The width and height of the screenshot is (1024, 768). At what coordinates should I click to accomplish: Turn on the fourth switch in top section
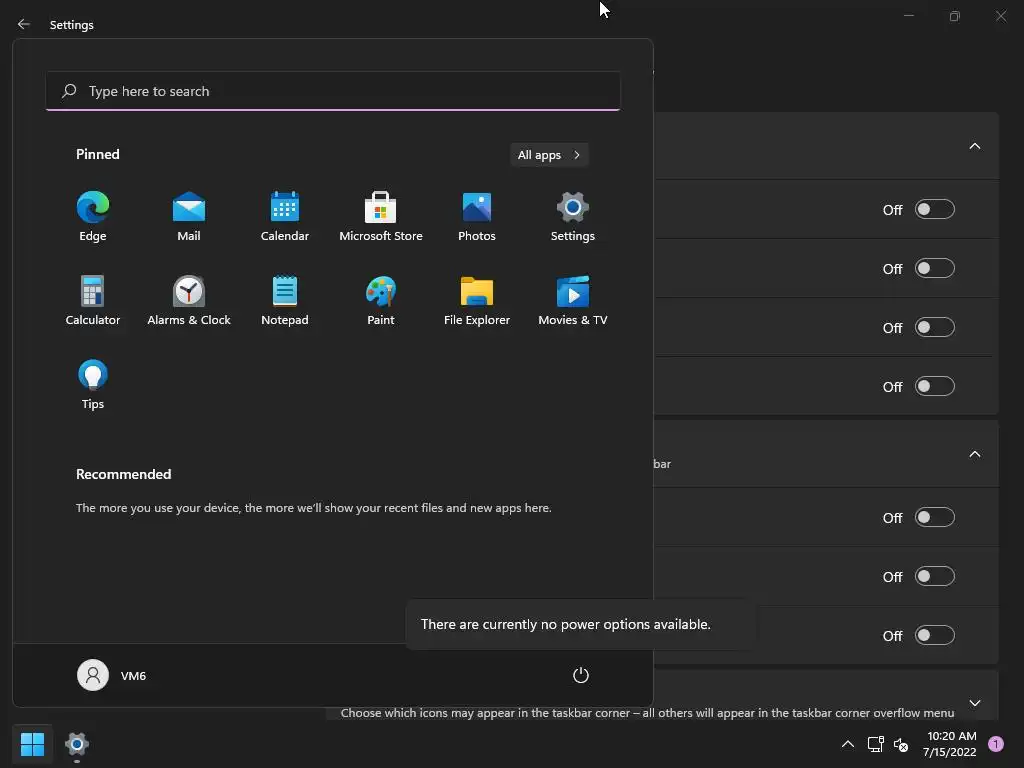(x=935, y=386)
